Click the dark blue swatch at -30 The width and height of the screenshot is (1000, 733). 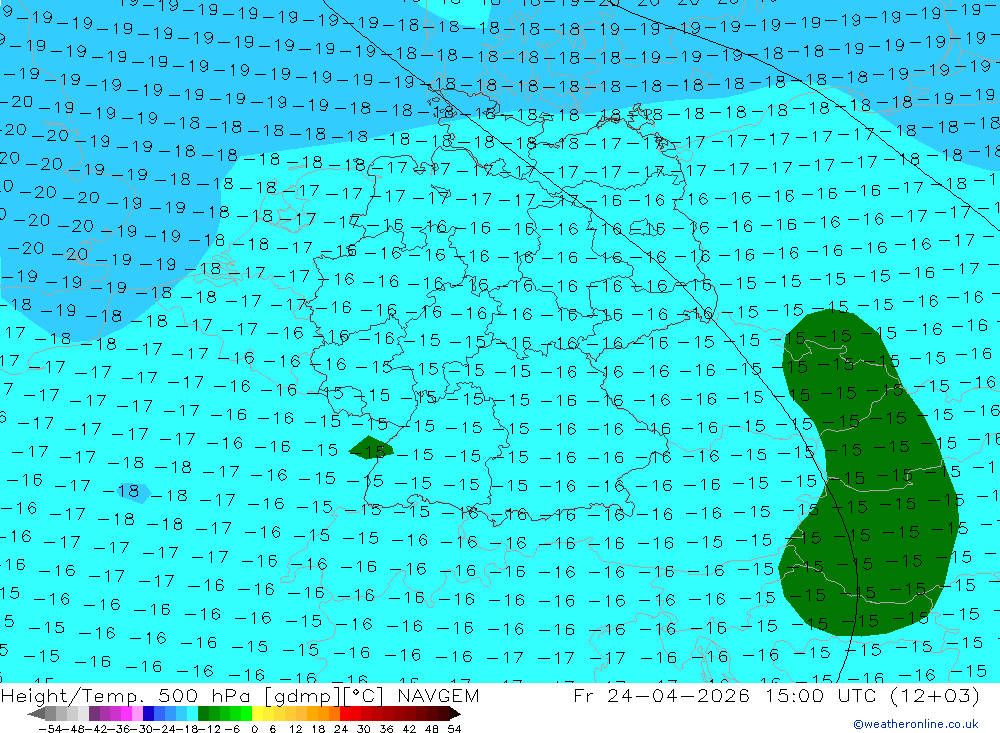[x=149, y=713]
